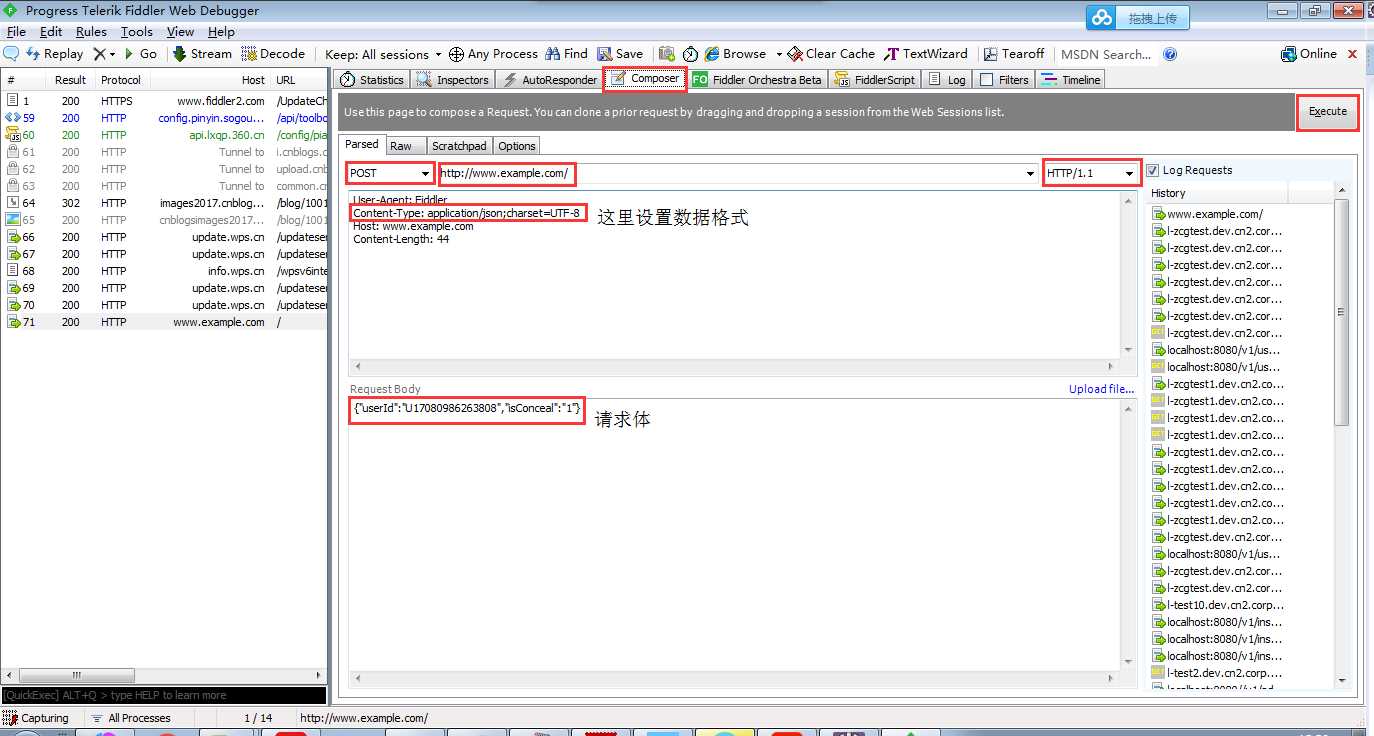The height and width of the screenshot is (736, 1374).
Task: Switch to the Inspectors tab
Action: (x=452, y=80)
